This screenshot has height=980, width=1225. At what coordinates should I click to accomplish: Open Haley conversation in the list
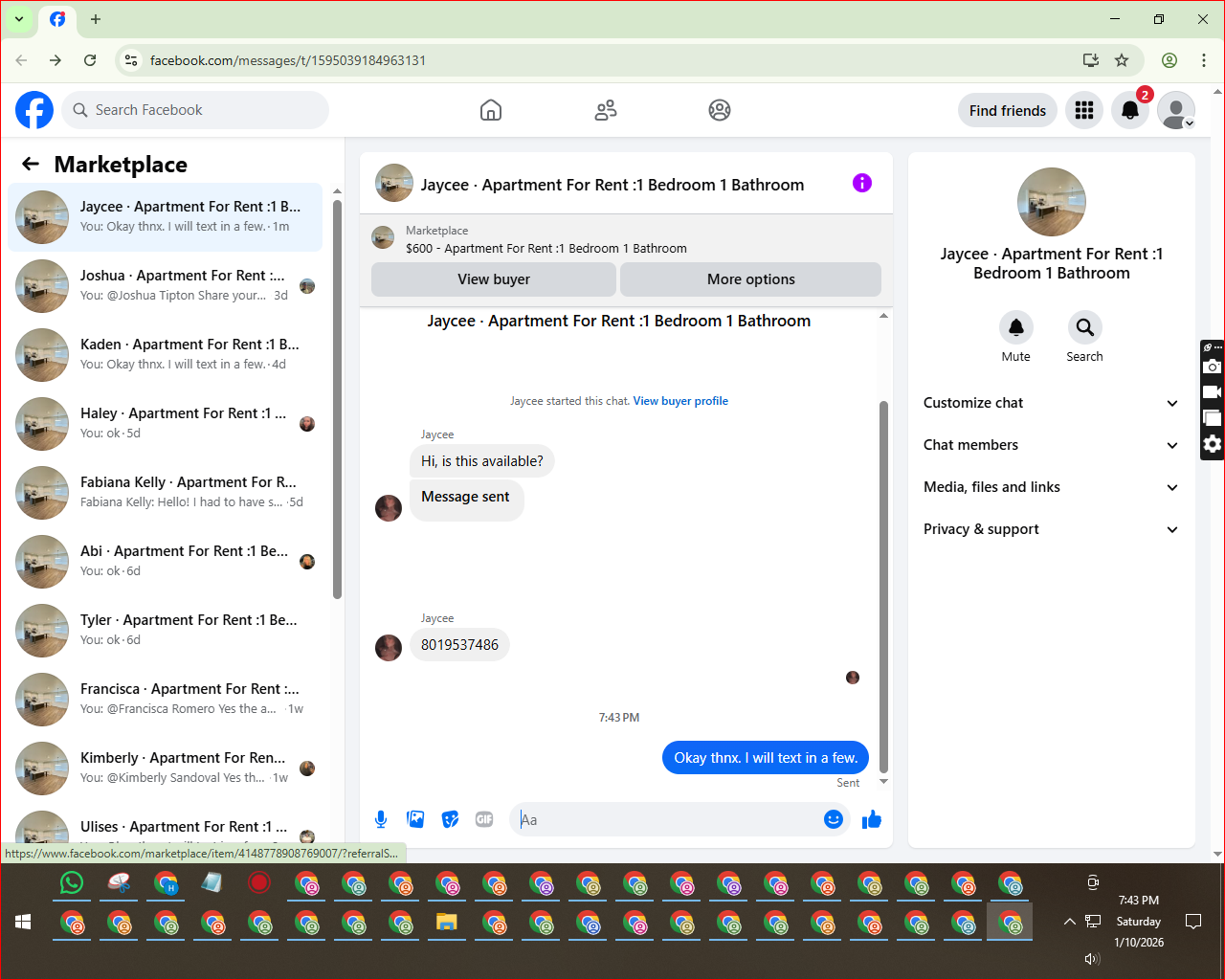pos(166,424)
